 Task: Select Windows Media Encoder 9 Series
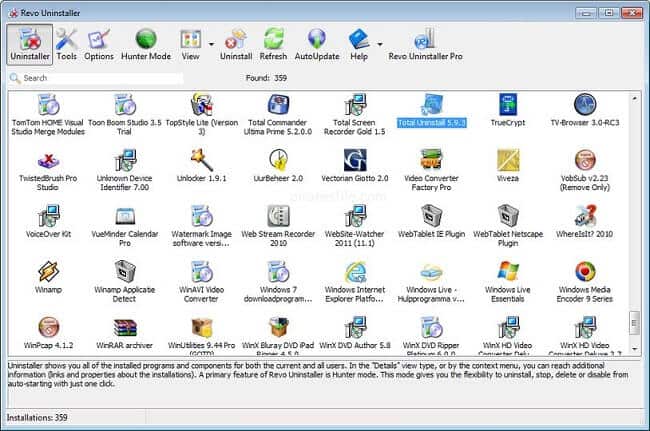coord(585,281)
